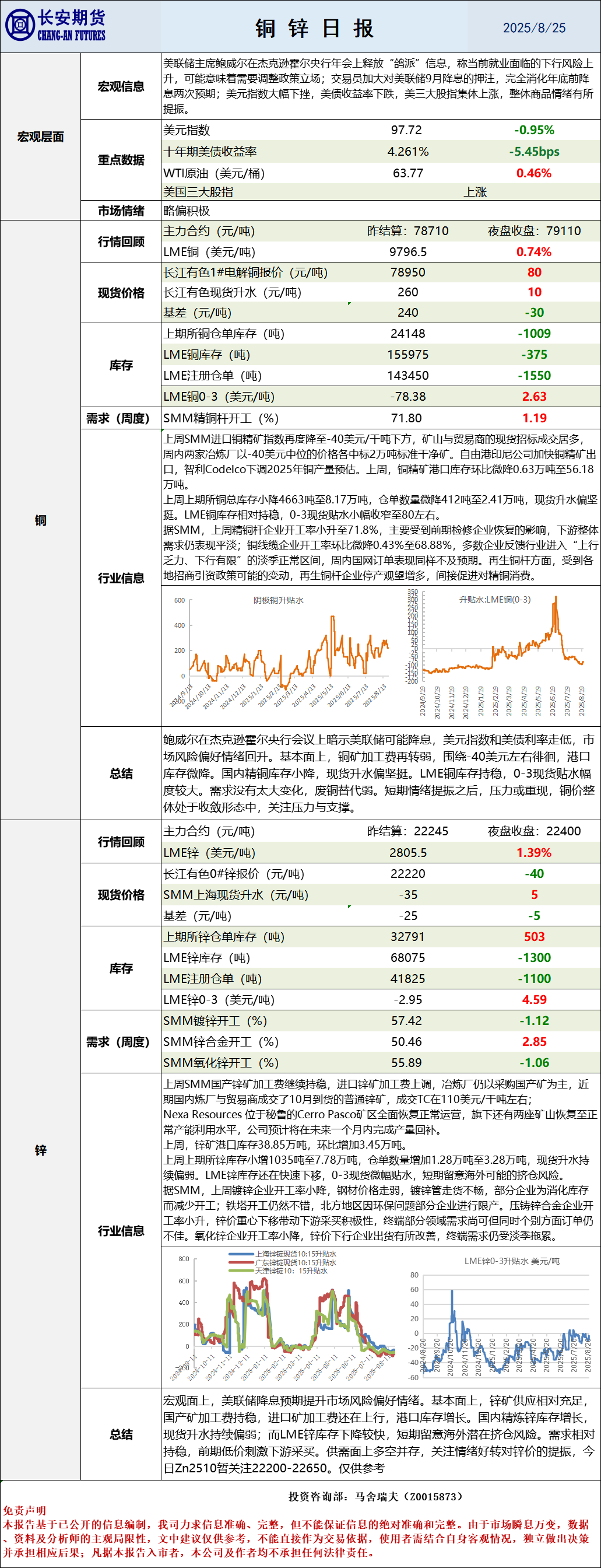This screenshot has width=601, height=1568.
Task: Click the 广东锌锭现货10:15升贴水 legend entry
Action: click(x=283, y=1262)
